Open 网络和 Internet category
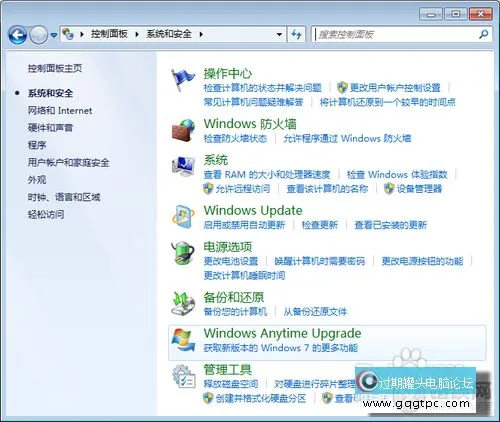 (60, 110)
